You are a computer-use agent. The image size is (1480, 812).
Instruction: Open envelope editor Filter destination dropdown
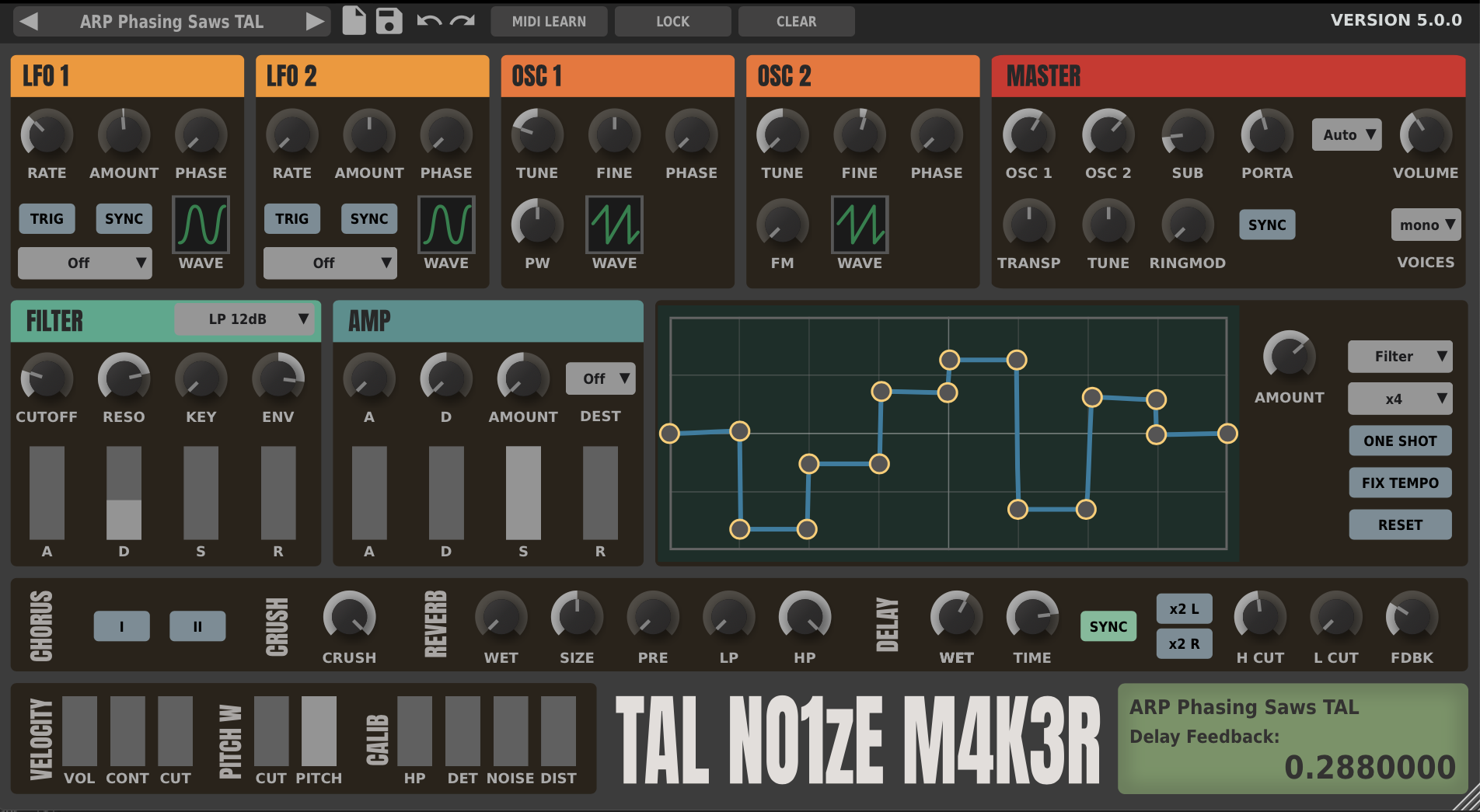1400,357
